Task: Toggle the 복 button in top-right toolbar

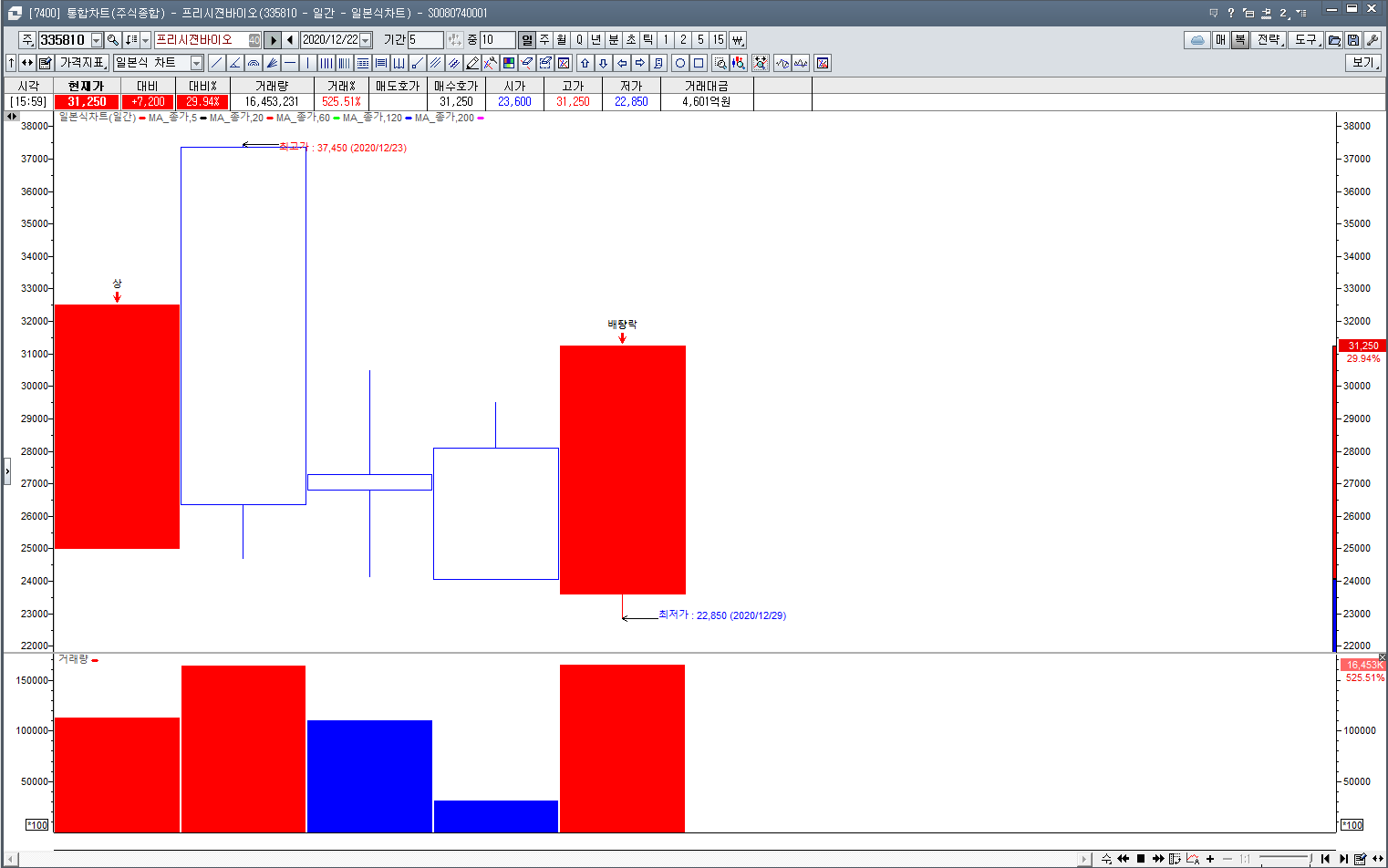Action: point(1240,40)
